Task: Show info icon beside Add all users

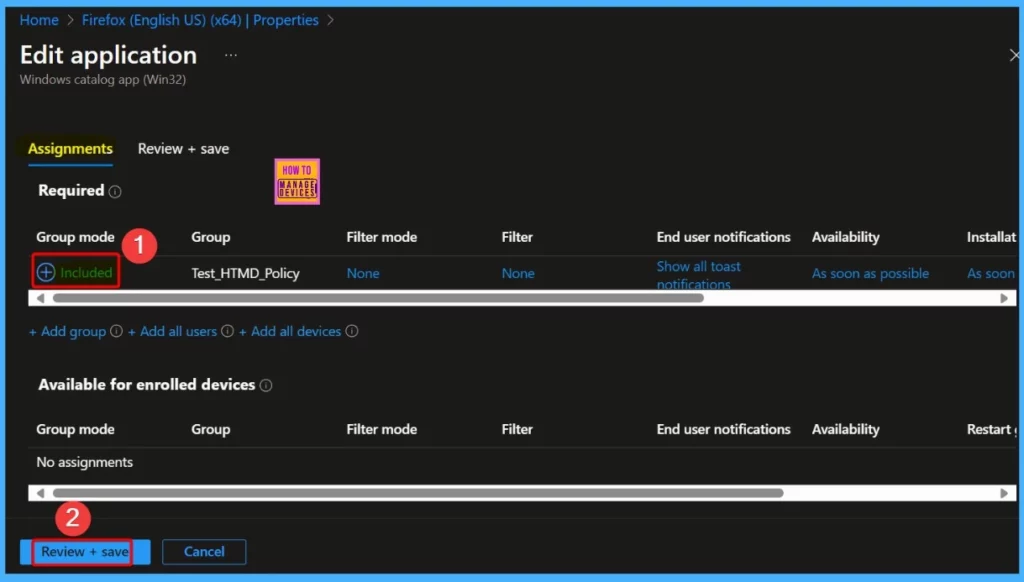Action: [227, 331]
